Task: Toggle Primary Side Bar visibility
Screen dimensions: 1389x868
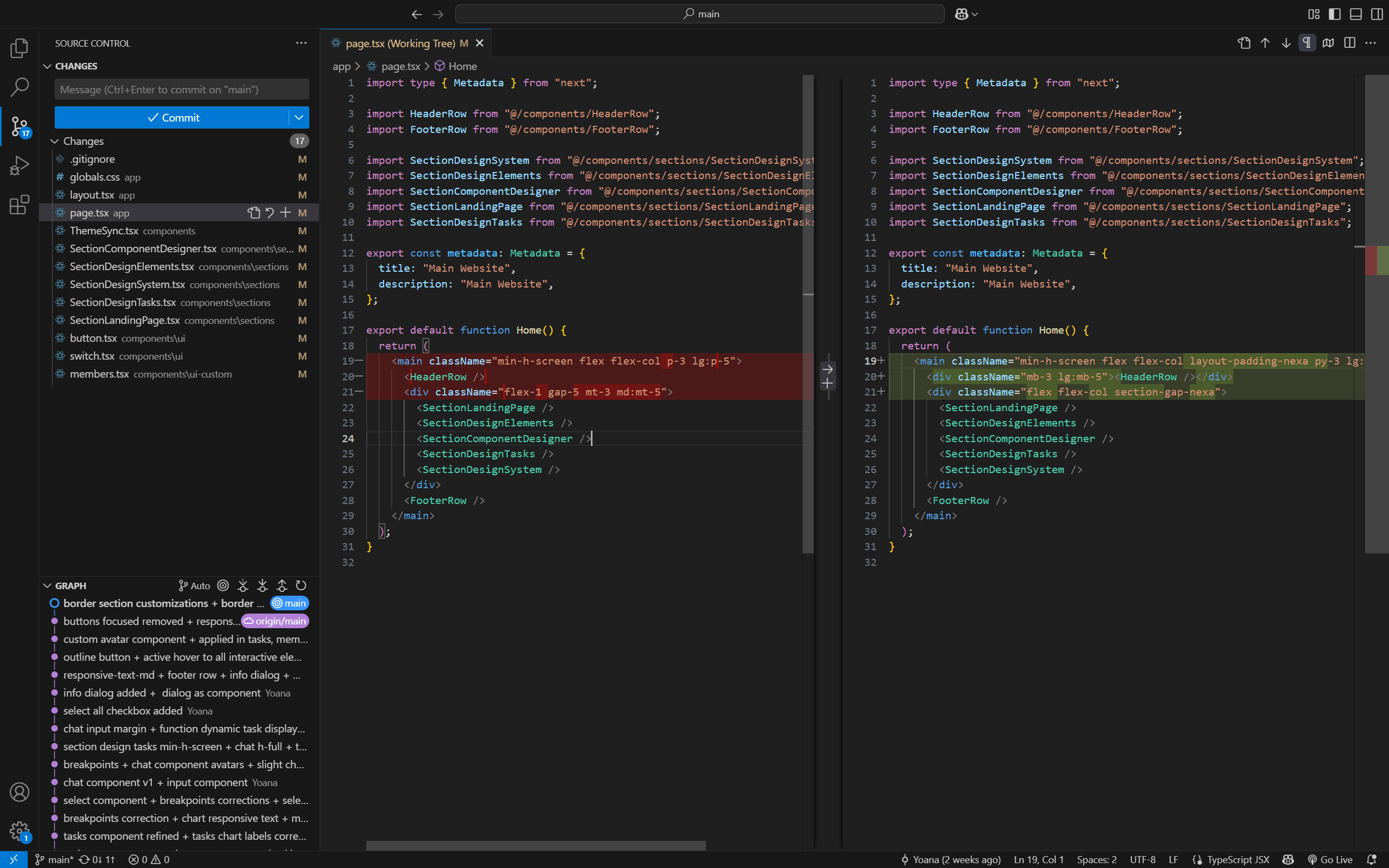Action: pos(1335,14)
